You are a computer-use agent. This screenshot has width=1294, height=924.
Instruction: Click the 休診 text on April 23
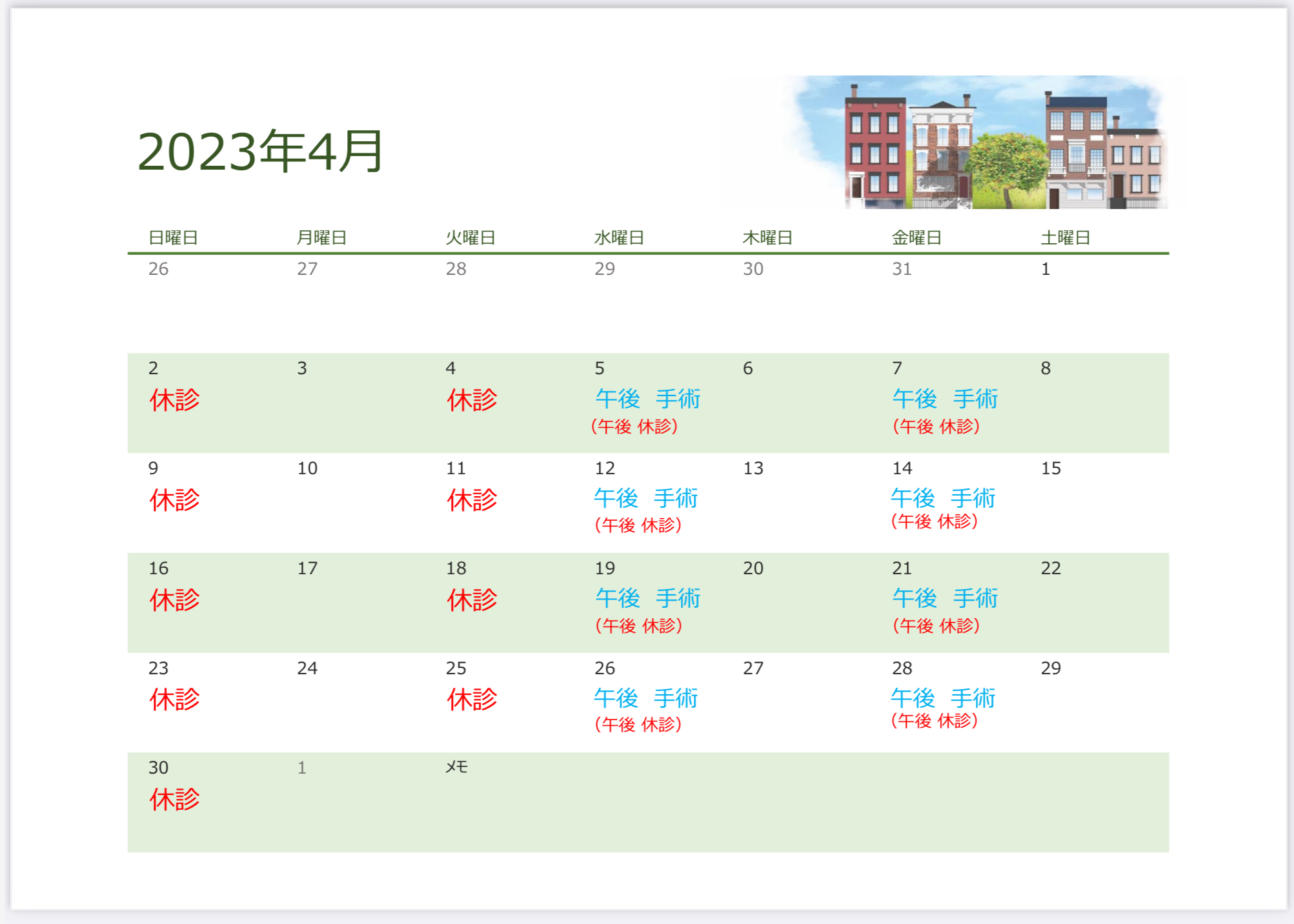click(174, 699)
